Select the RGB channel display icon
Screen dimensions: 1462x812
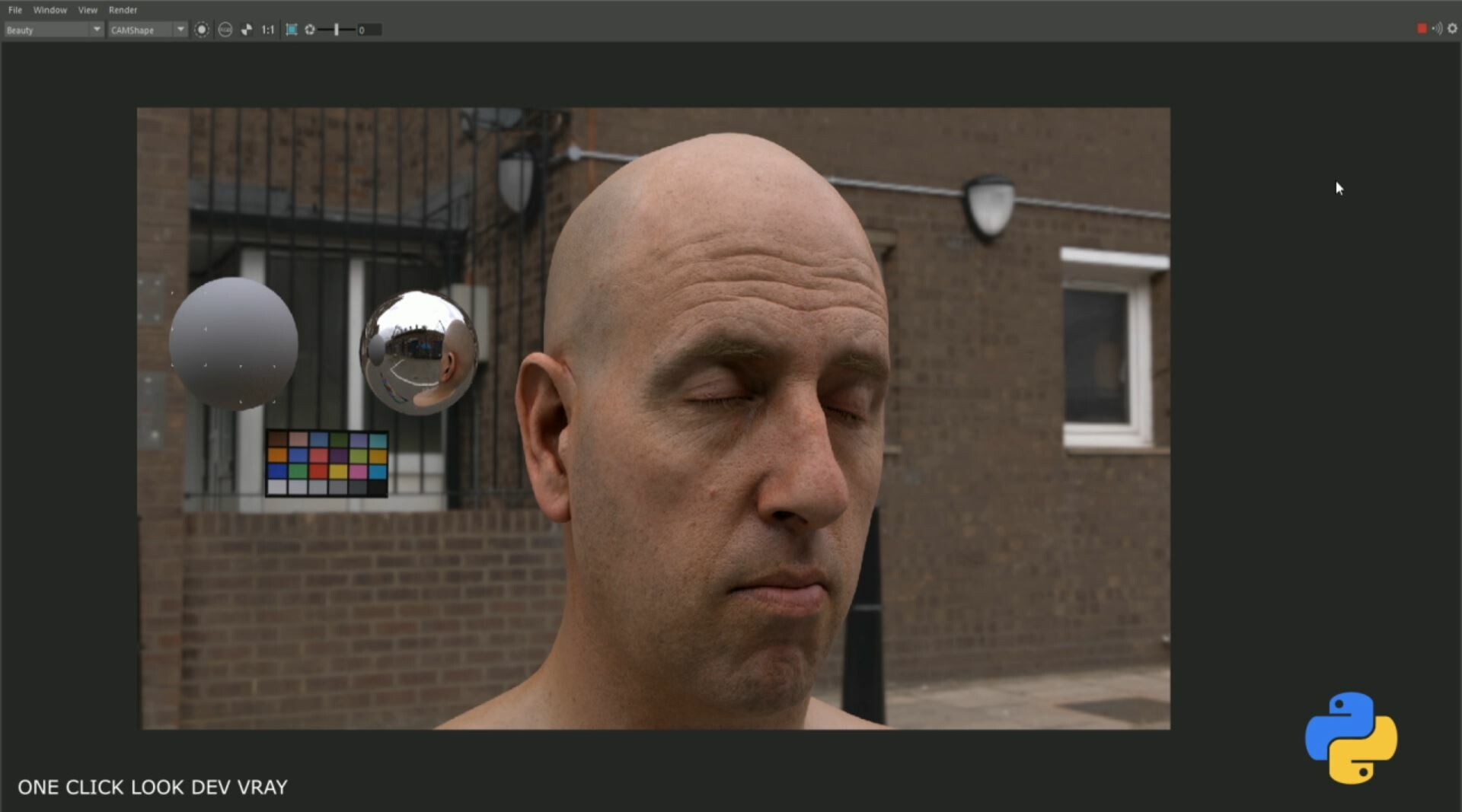pyautogui.click(x=225, y=30)
